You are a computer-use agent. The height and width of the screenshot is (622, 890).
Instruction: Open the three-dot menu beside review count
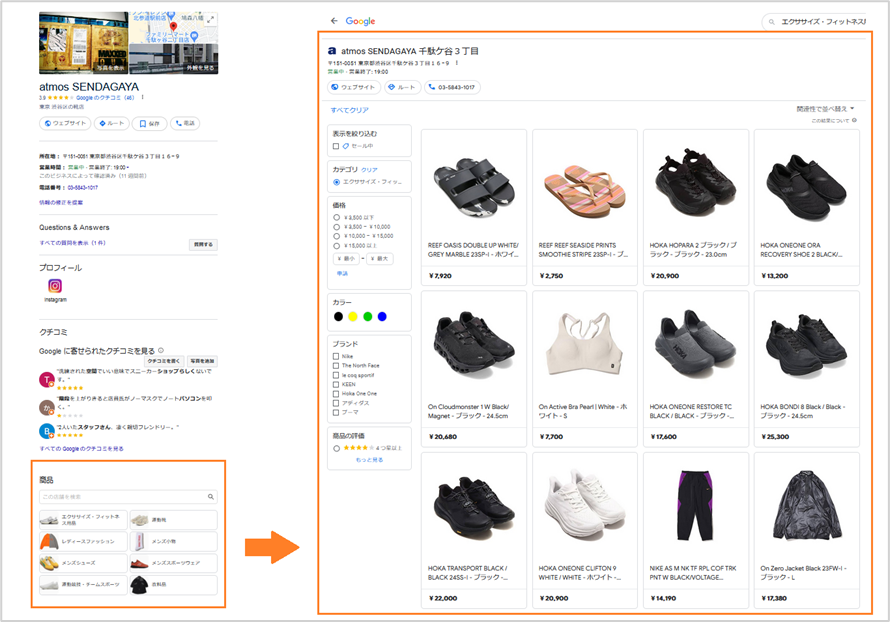coord(142,98)
